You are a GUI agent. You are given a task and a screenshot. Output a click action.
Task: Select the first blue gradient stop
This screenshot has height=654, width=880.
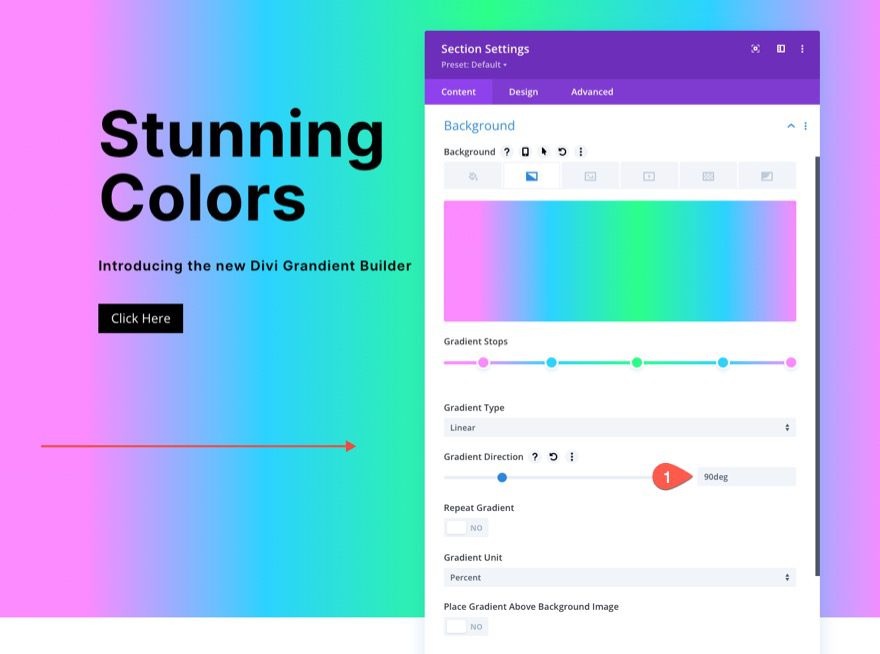tap(552, 363)
